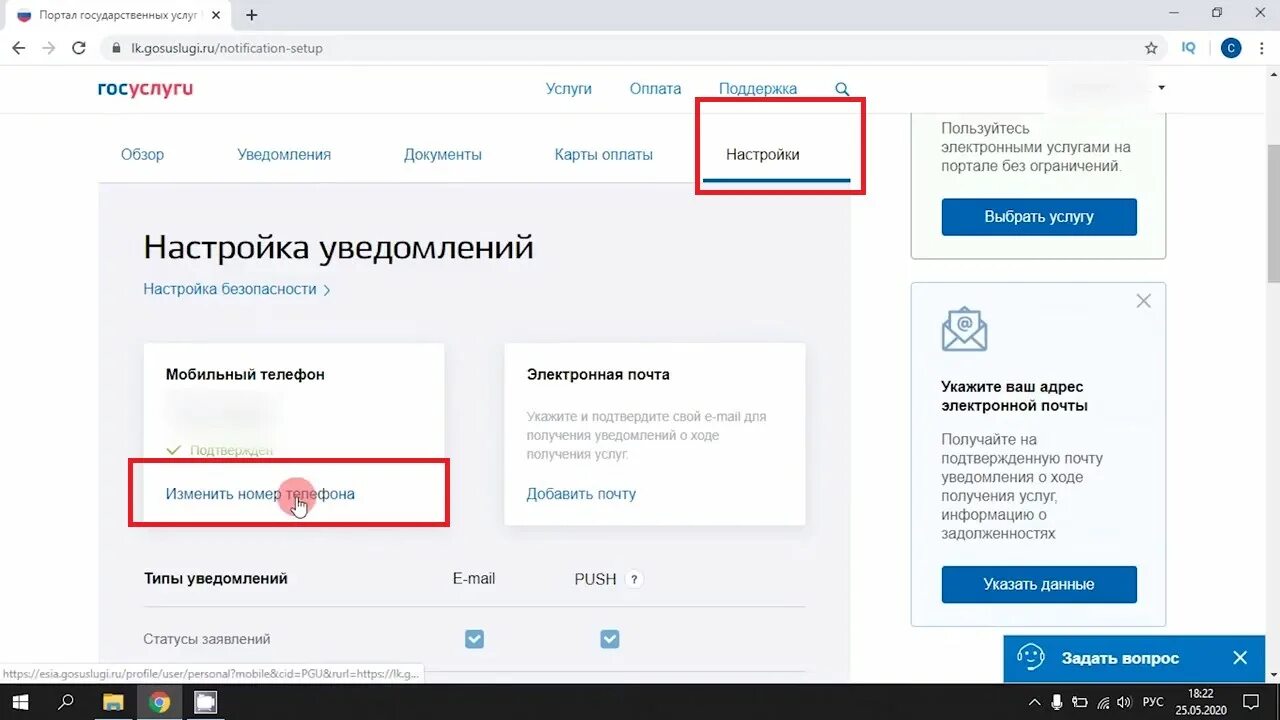The image size is (1280, 720).
Task: Switch to the Документы tab
Action: pos(443,155)
